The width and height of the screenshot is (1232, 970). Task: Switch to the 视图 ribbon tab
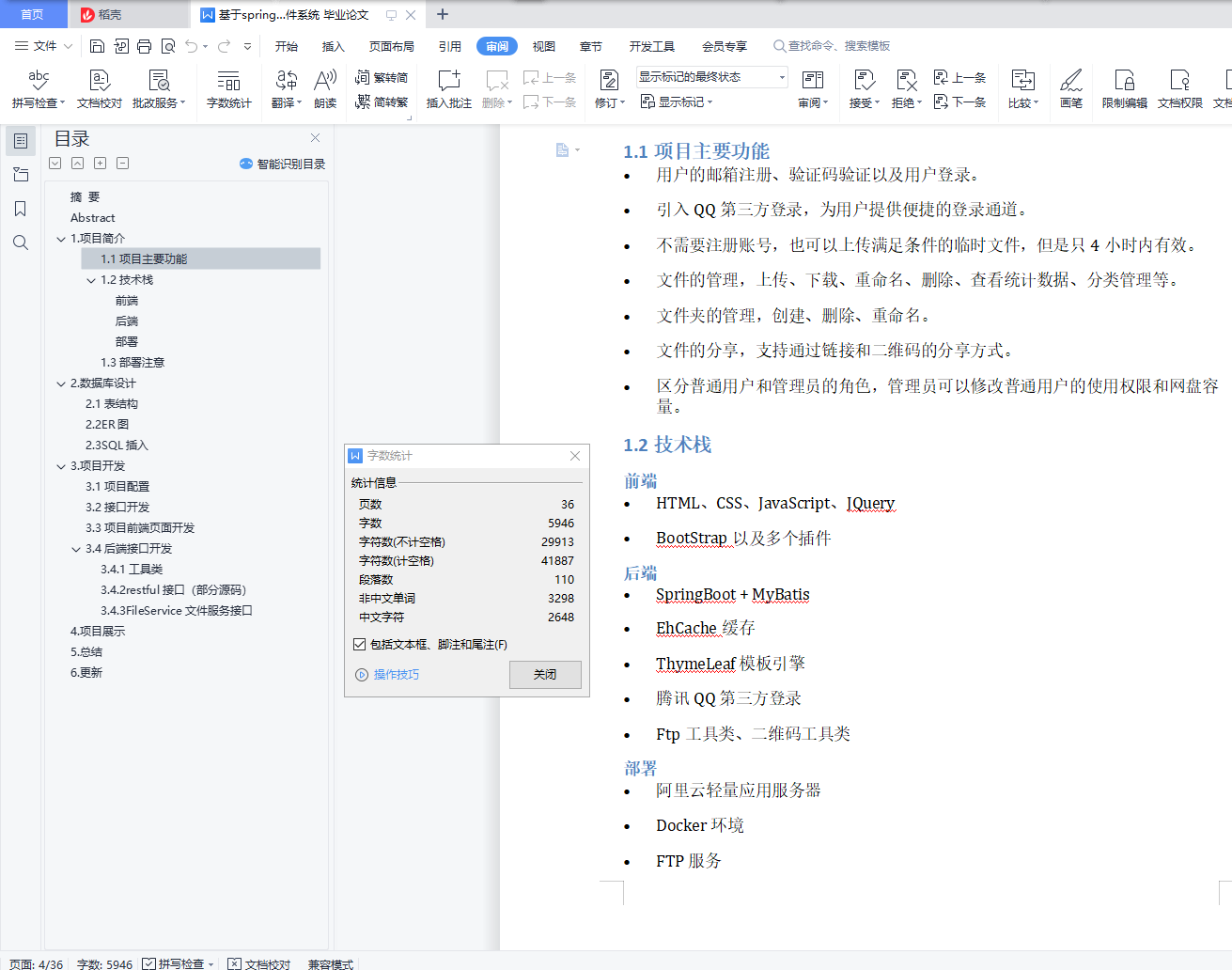[544, 46]
